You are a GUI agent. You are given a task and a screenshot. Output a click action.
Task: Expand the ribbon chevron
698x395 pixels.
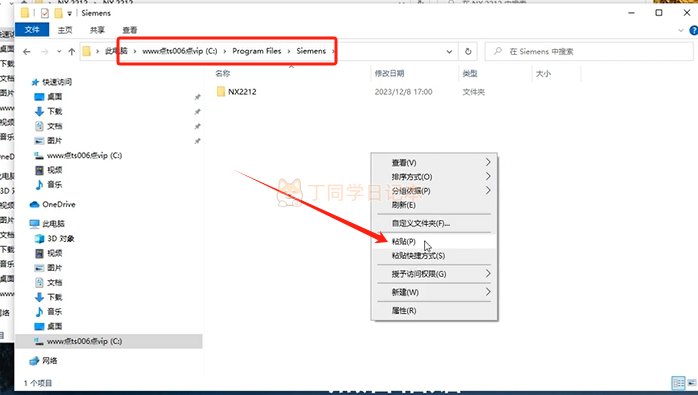(681, 30)
